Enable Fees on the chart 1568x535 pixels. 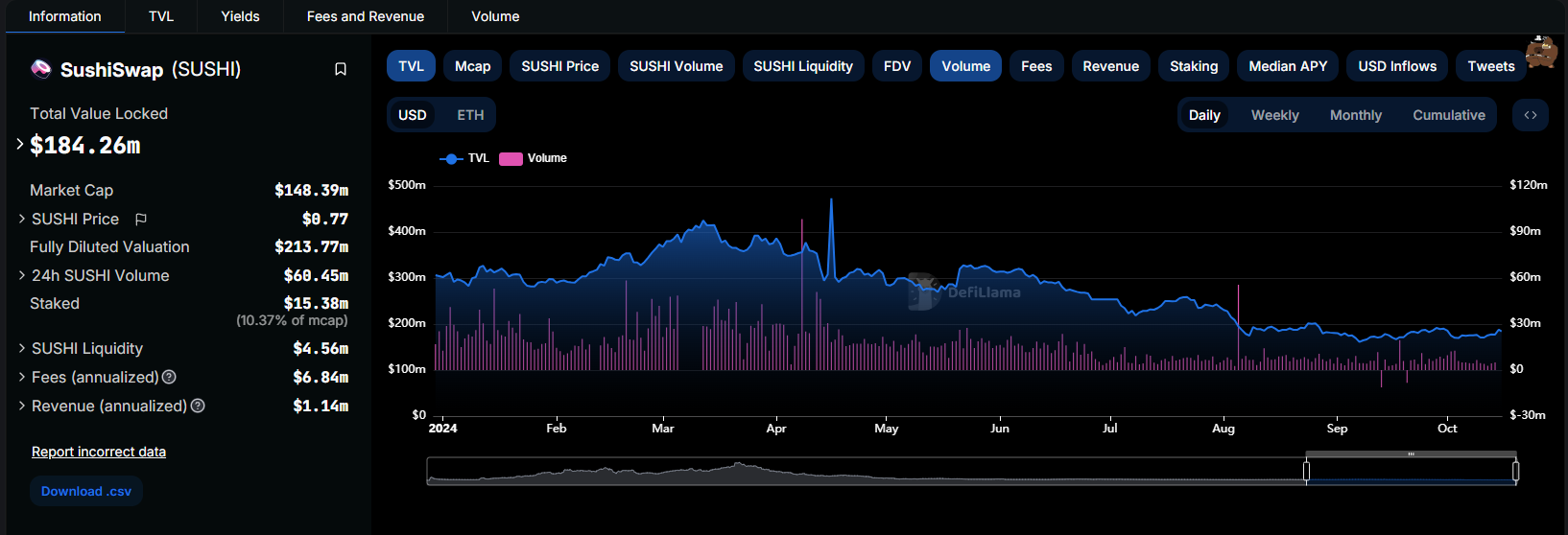(x=1036, y=66)
